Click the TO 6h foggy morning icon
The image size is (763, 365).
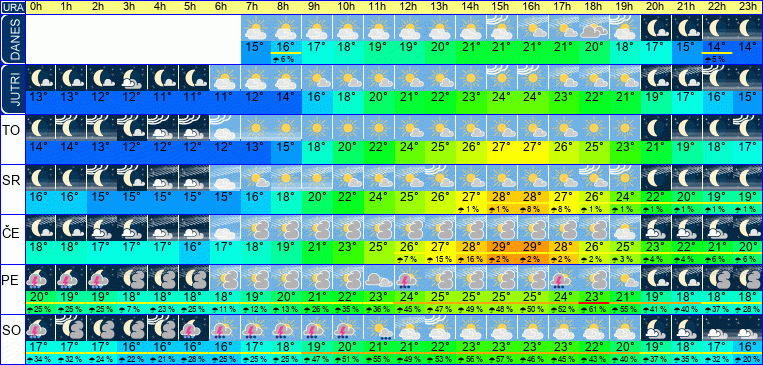pyautogui.click(x=226, y=128)
